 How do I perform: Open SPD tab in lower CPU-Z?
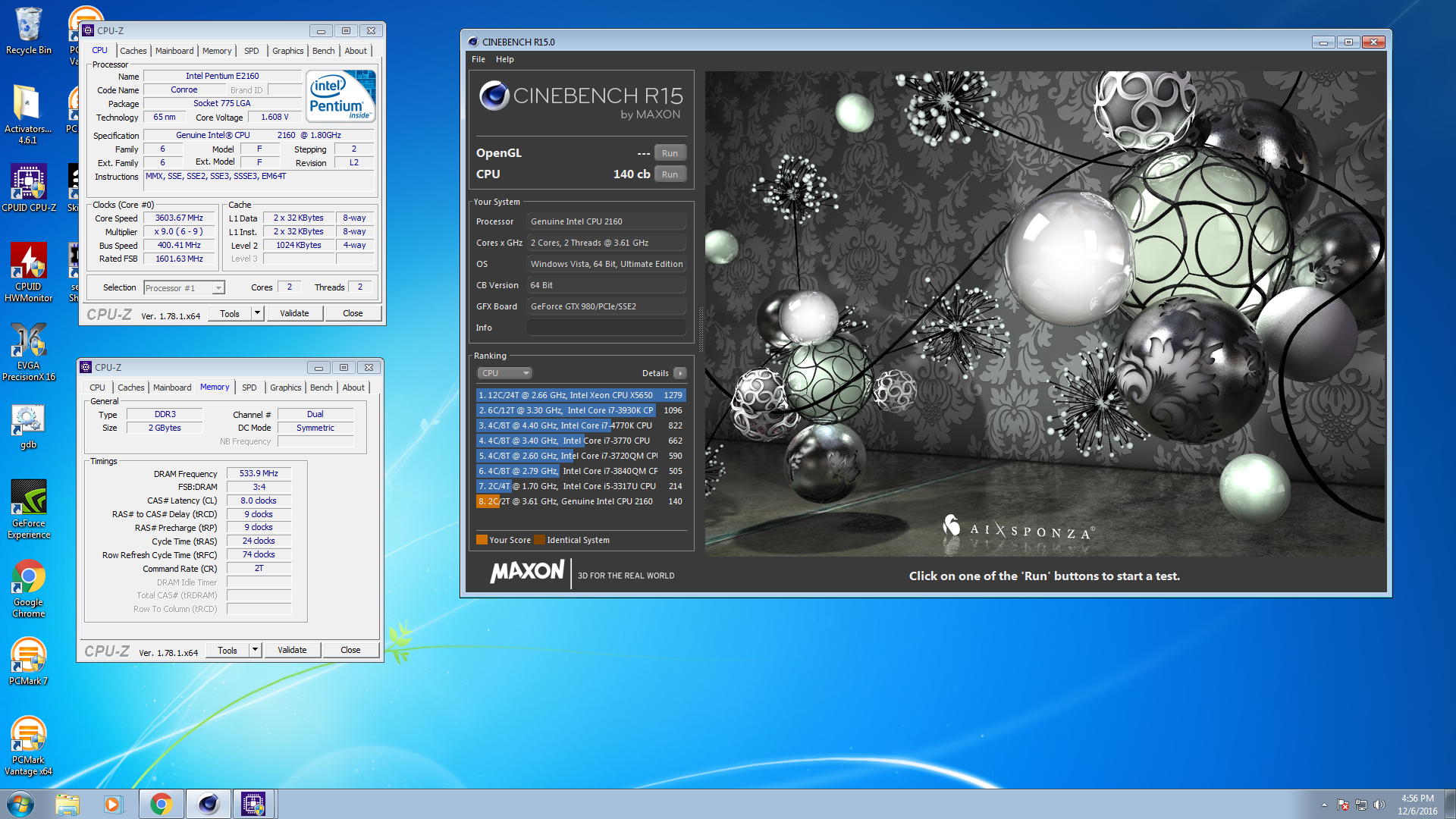point(249,388)
